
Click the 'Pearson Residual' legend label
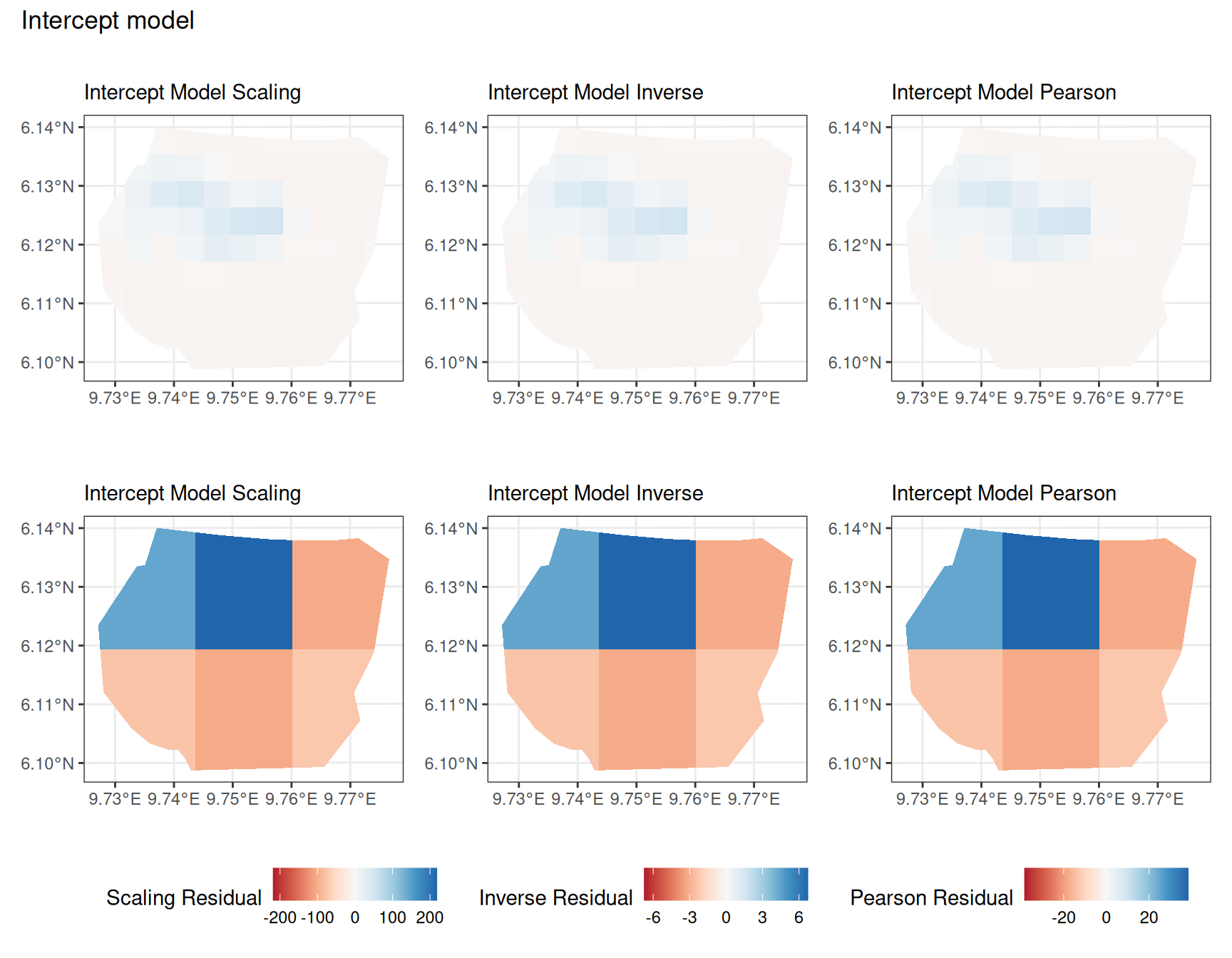coord(932,897)
